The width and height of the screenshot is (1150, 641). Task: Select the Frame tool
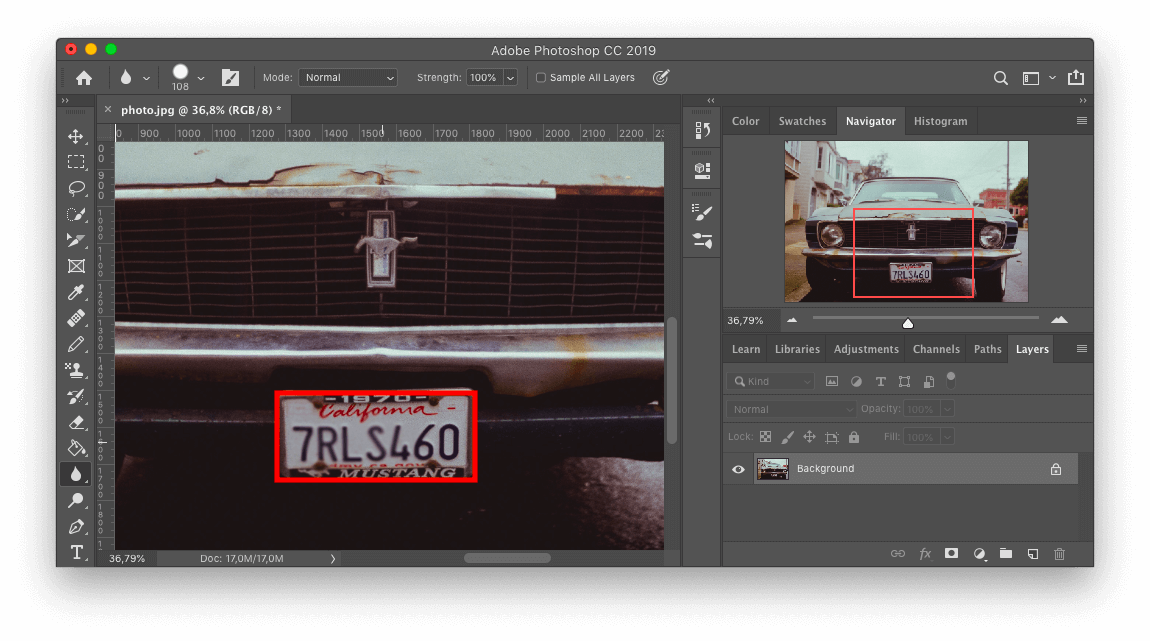pos(76,266)
